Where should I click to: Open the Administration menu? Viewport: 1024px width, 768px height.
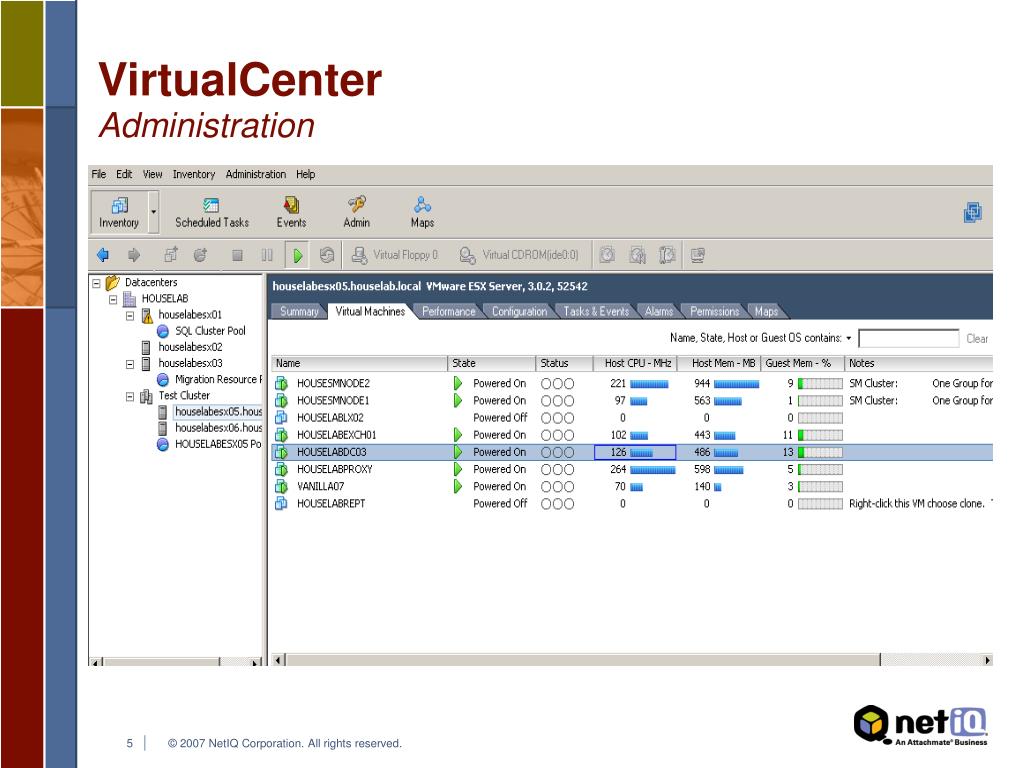click(255, 174)
